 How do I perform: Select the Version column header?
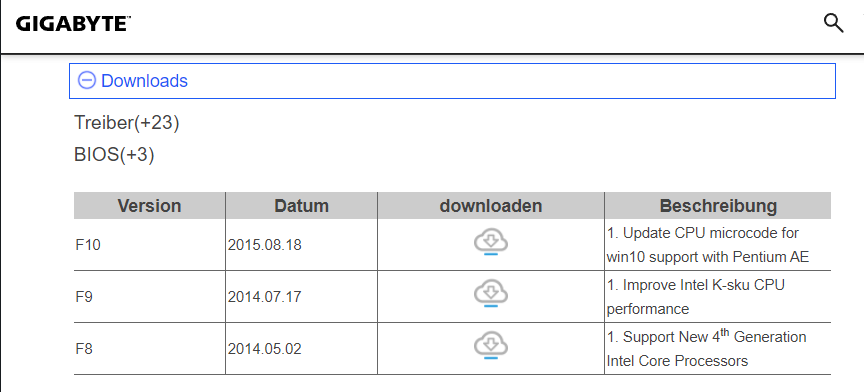click(149, 206)
